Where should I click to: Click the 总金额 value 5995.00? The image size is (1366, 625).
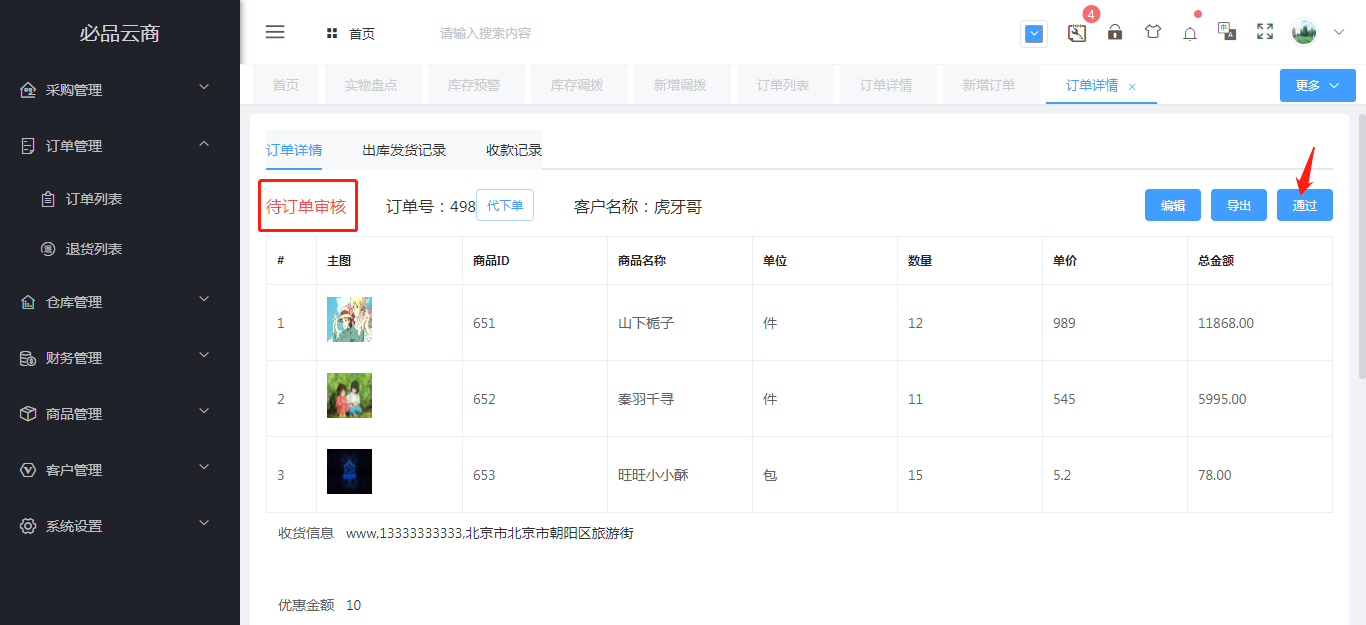(1222, 399)
